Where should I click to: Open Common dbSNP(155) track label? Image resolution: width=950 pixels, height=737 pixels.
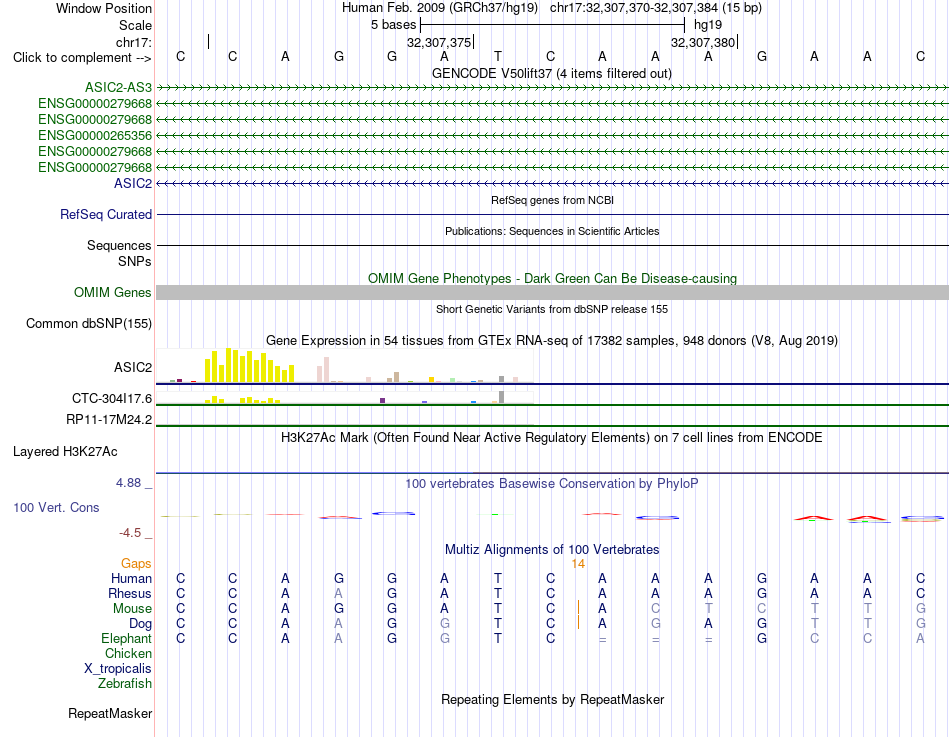coord(89,324)
